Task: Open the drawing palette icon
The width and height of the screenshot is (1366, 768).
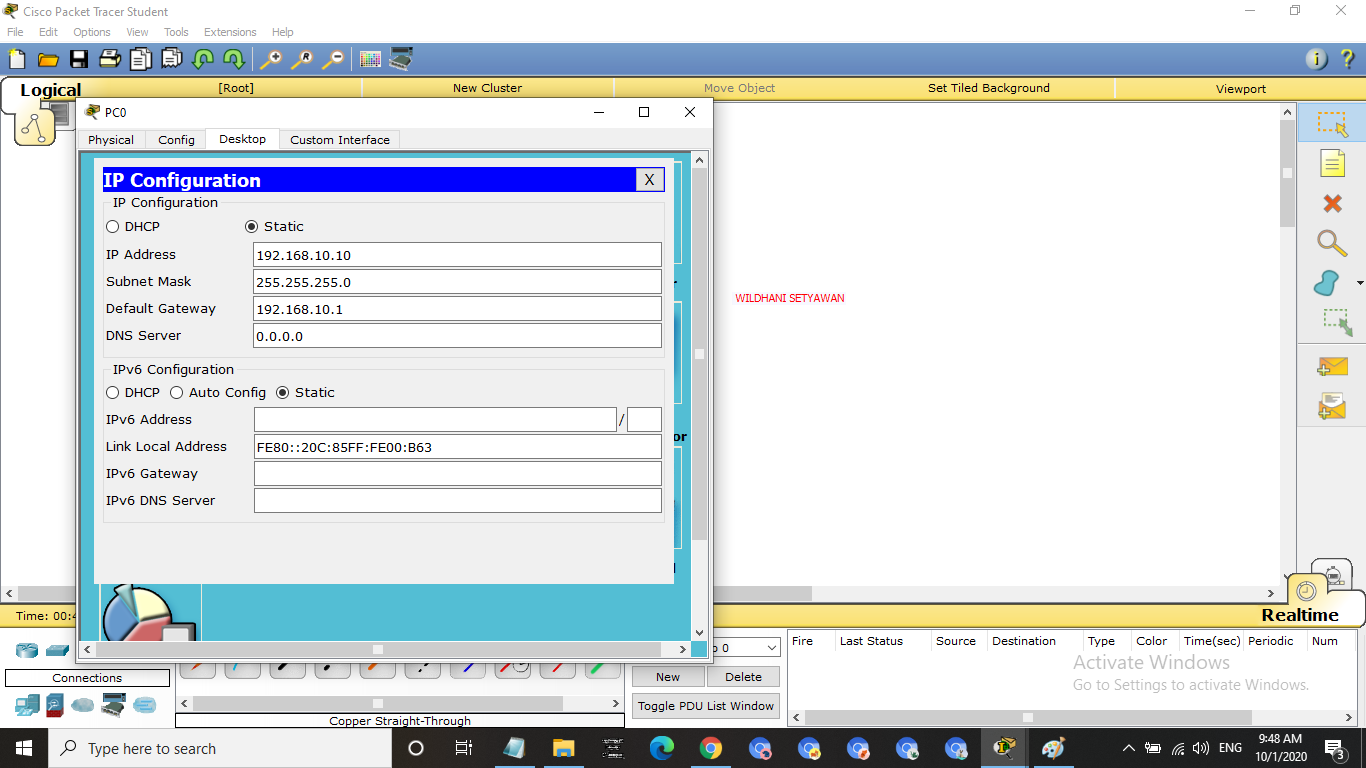Action: pyautogui.click(x=370, y=59)
